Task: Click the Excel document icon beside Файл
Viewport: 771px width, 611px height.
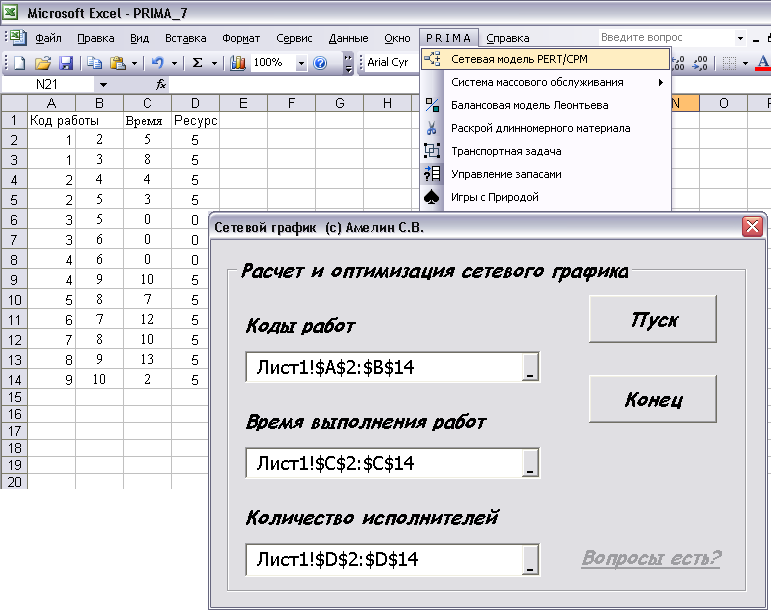Action: (18, 37)
